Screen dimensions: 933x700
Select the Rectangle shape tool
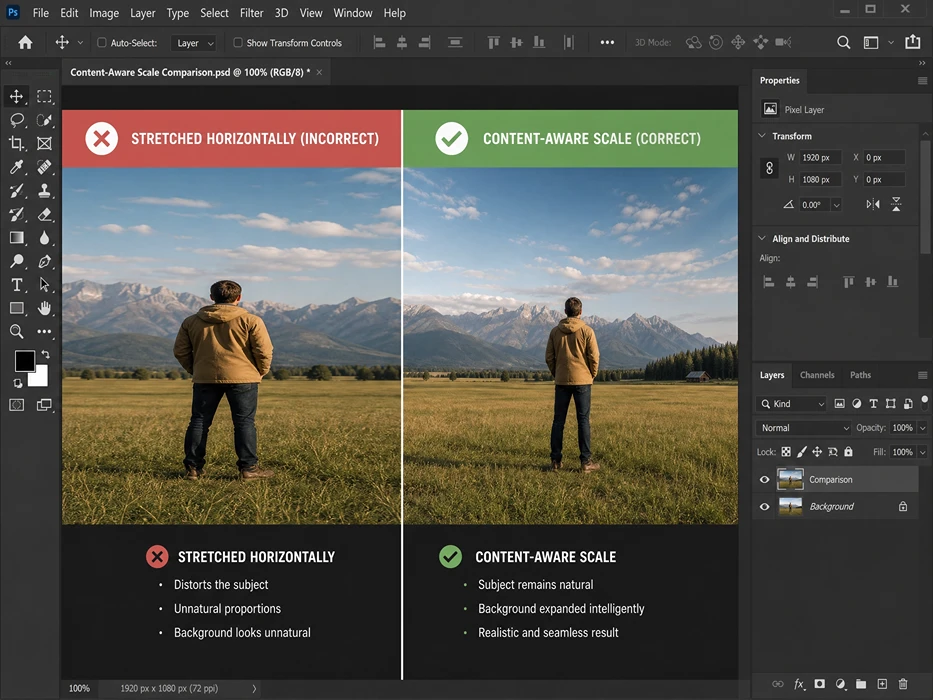coord(17,308)
